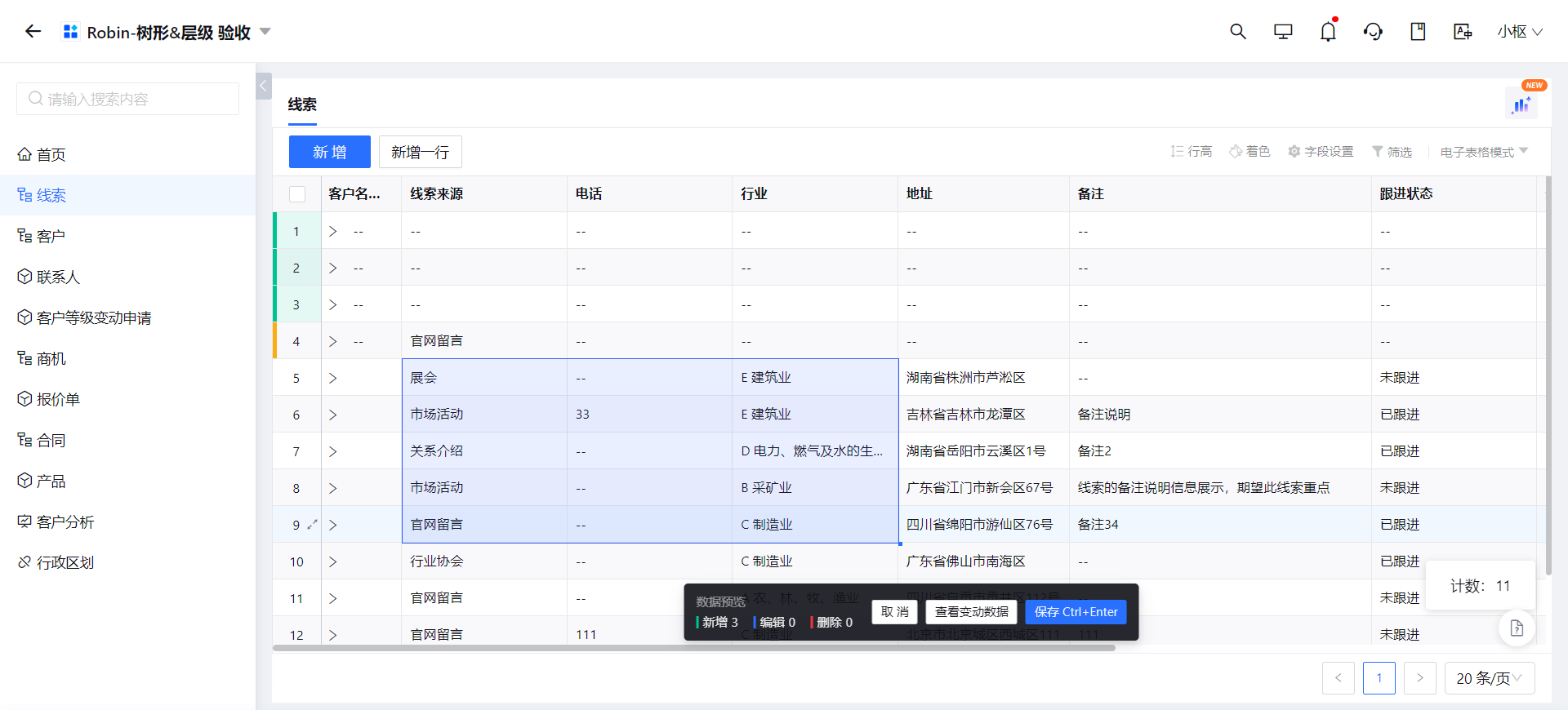Toggle the select-all header checkbox

tap(297, 194)
